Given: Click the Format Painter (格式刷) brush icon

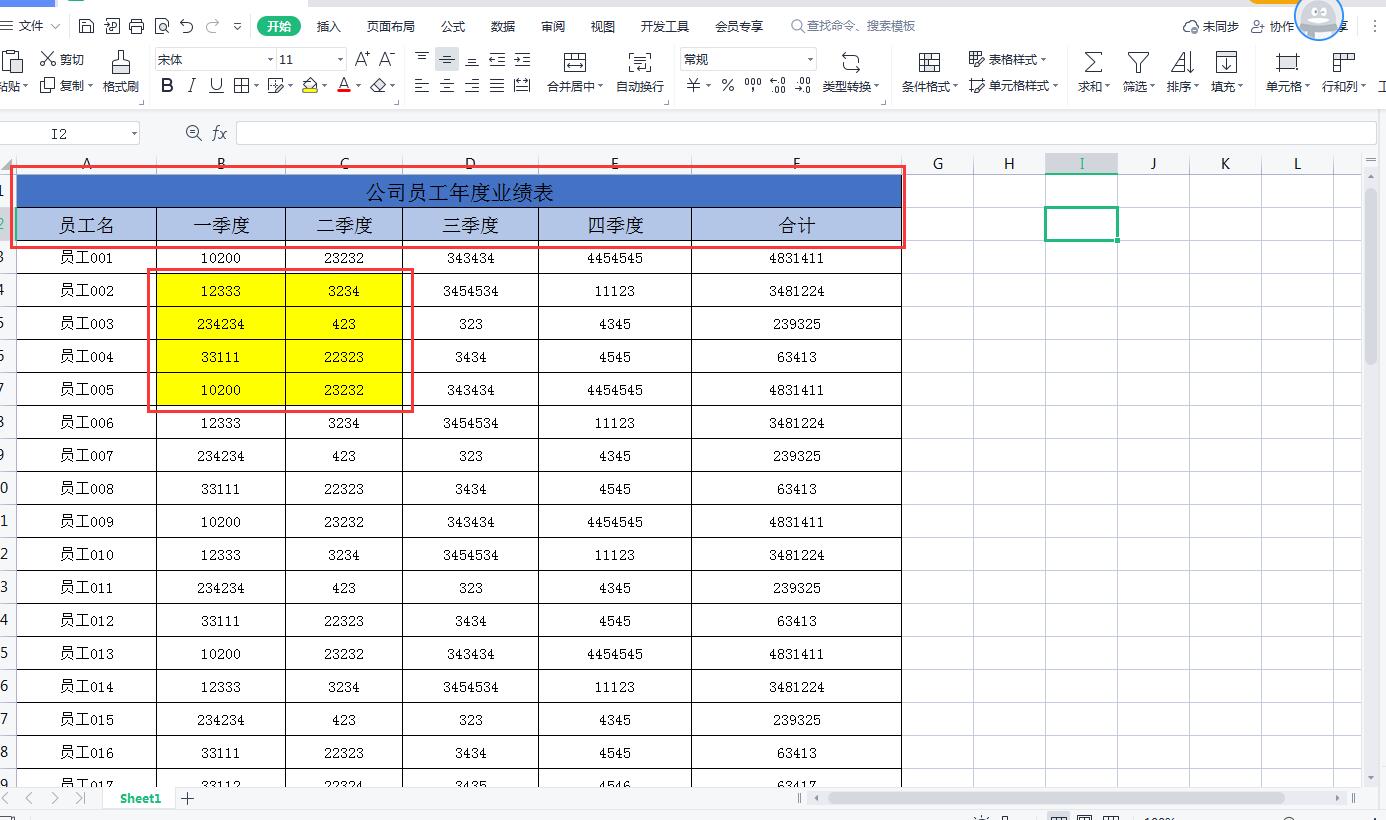Looking at the screenshot, I should [120, 63].
